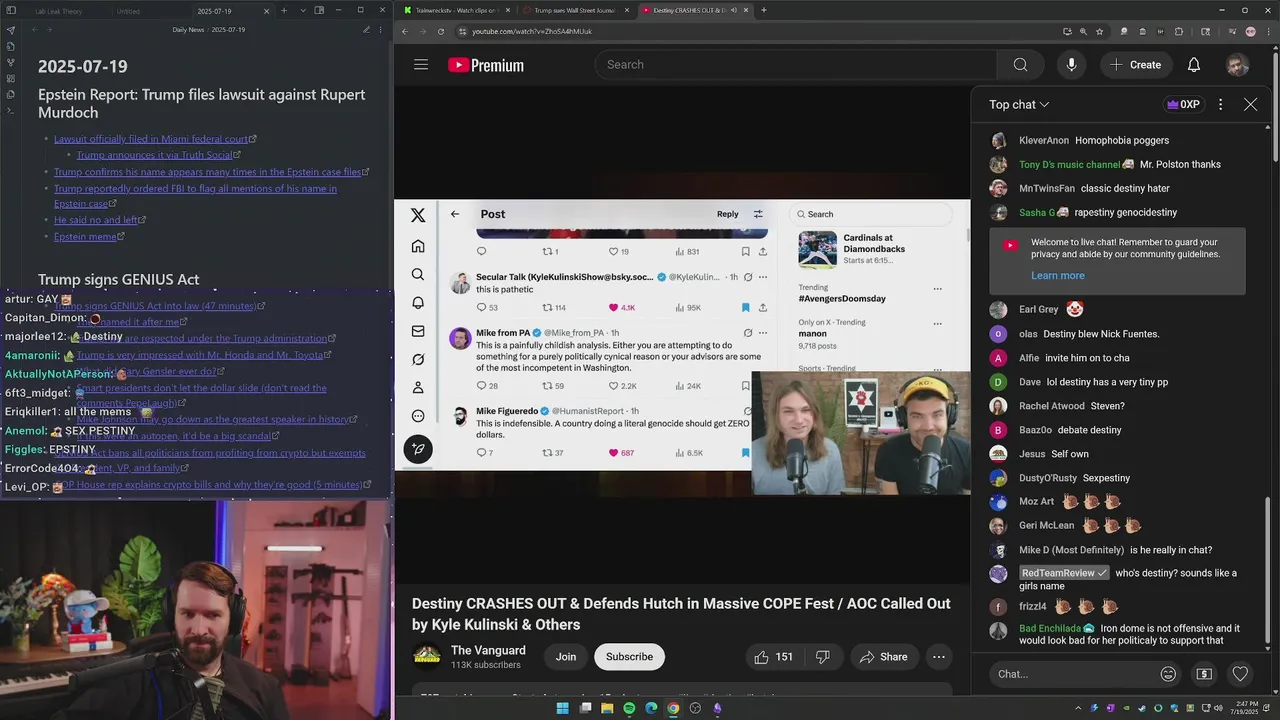Open a new Obsidian tab with plus

click(283, 11)
